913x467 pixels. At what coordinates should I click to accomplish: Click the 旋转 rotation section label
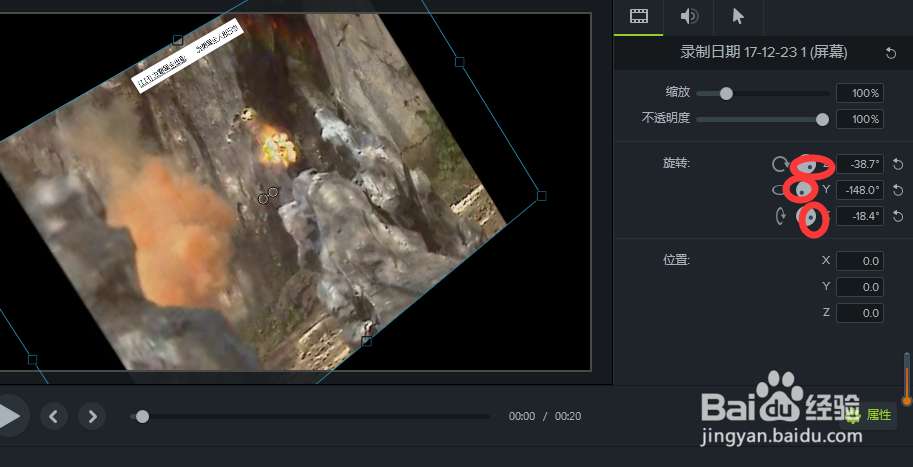676,164
